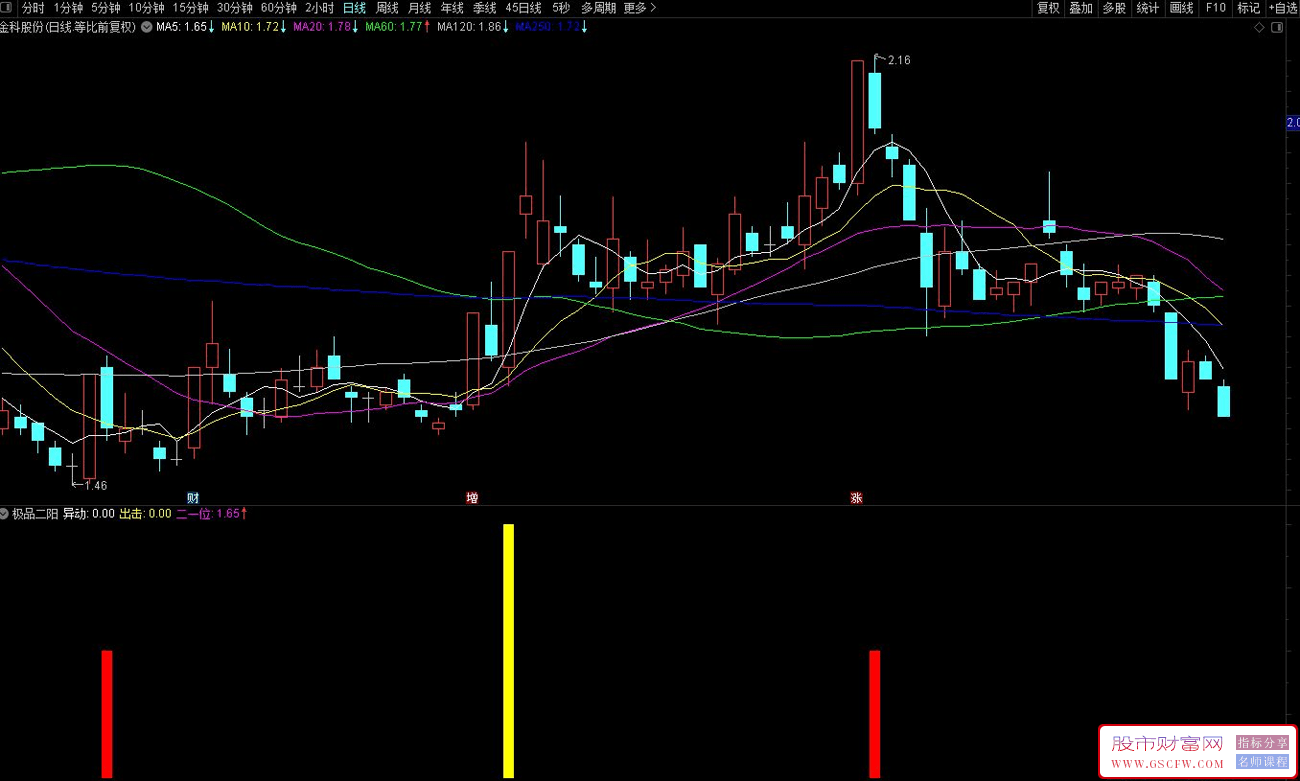1300x781 pixels.
Task: Click the MA120: 1.86 label
Action: (473, 27)
